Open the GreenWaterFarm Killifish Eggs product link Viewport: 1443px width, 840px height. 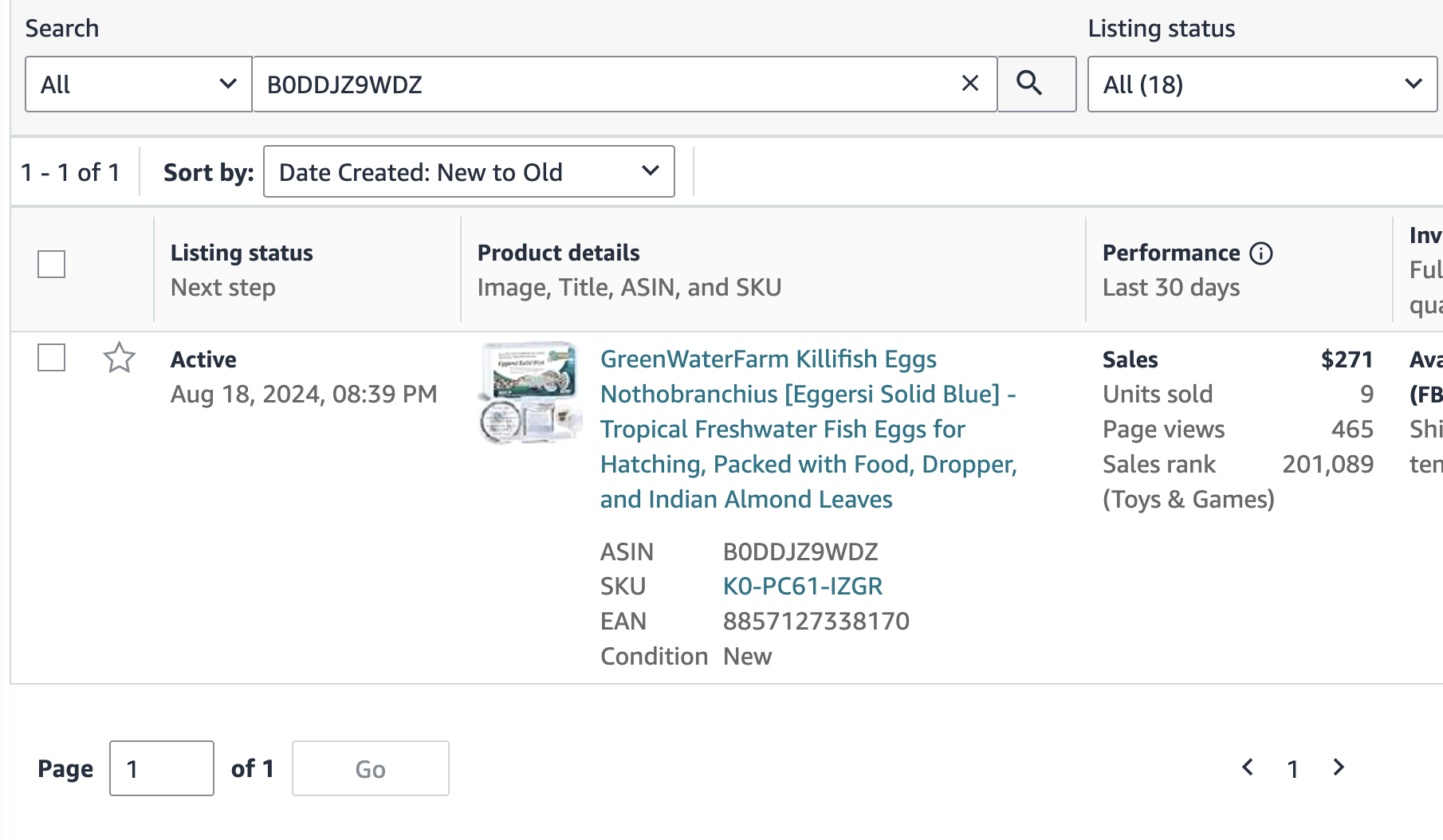[x=808, y=429]
